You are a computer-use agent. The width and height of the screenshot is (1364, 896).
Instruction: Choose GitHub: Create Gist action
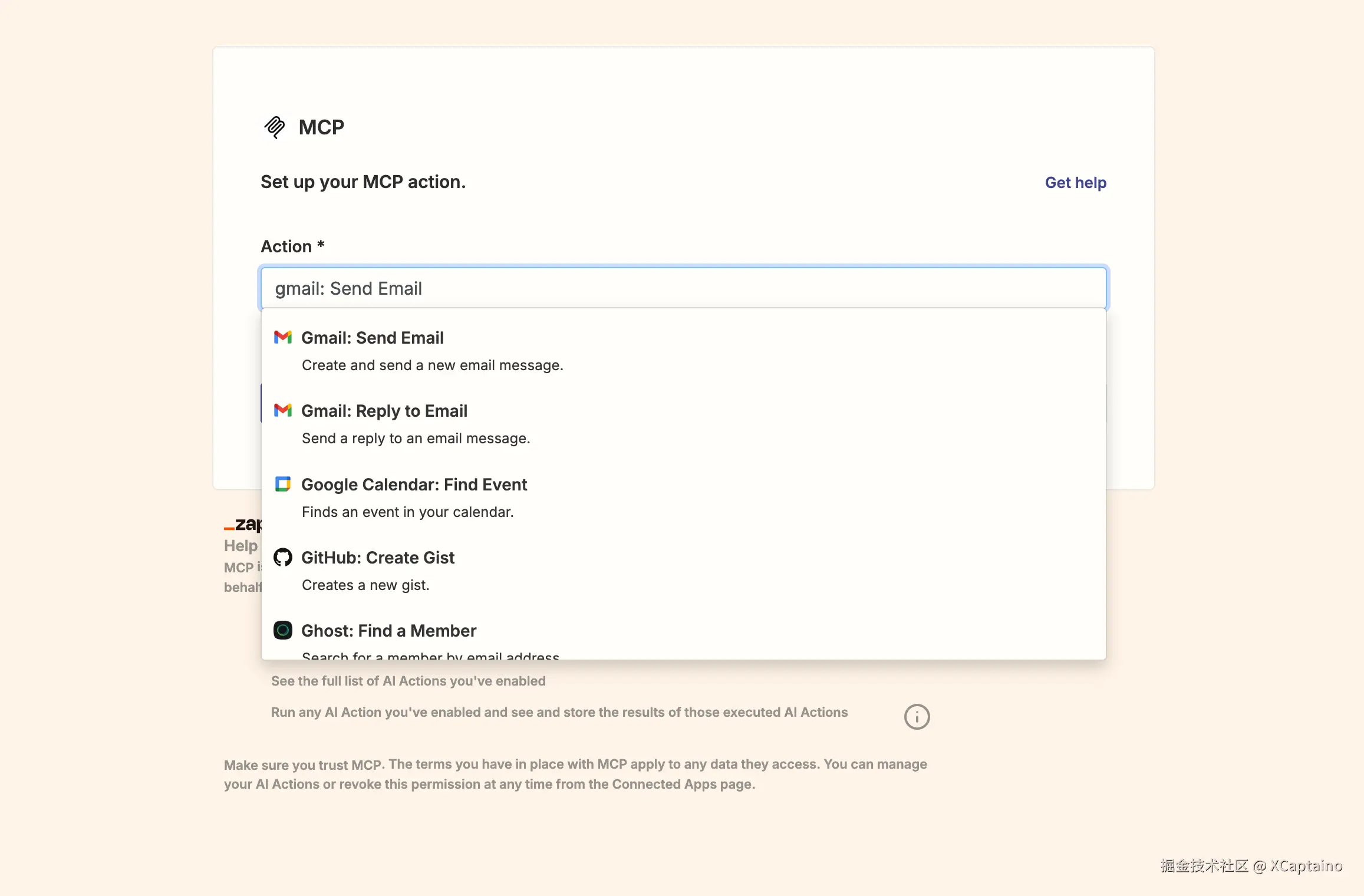point(378,558)
